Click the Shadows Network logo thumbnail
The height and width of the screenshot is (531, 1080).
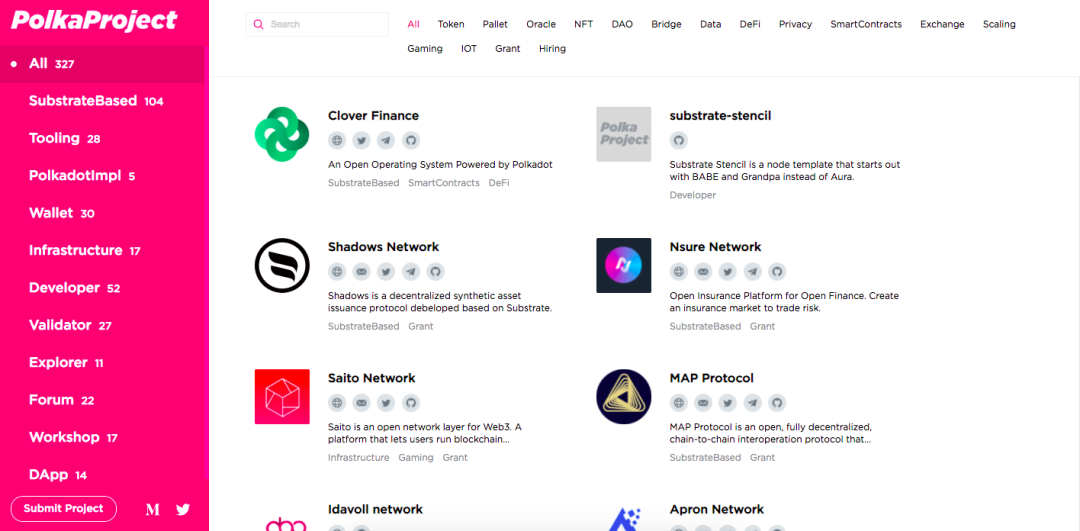tap(282, 265)
